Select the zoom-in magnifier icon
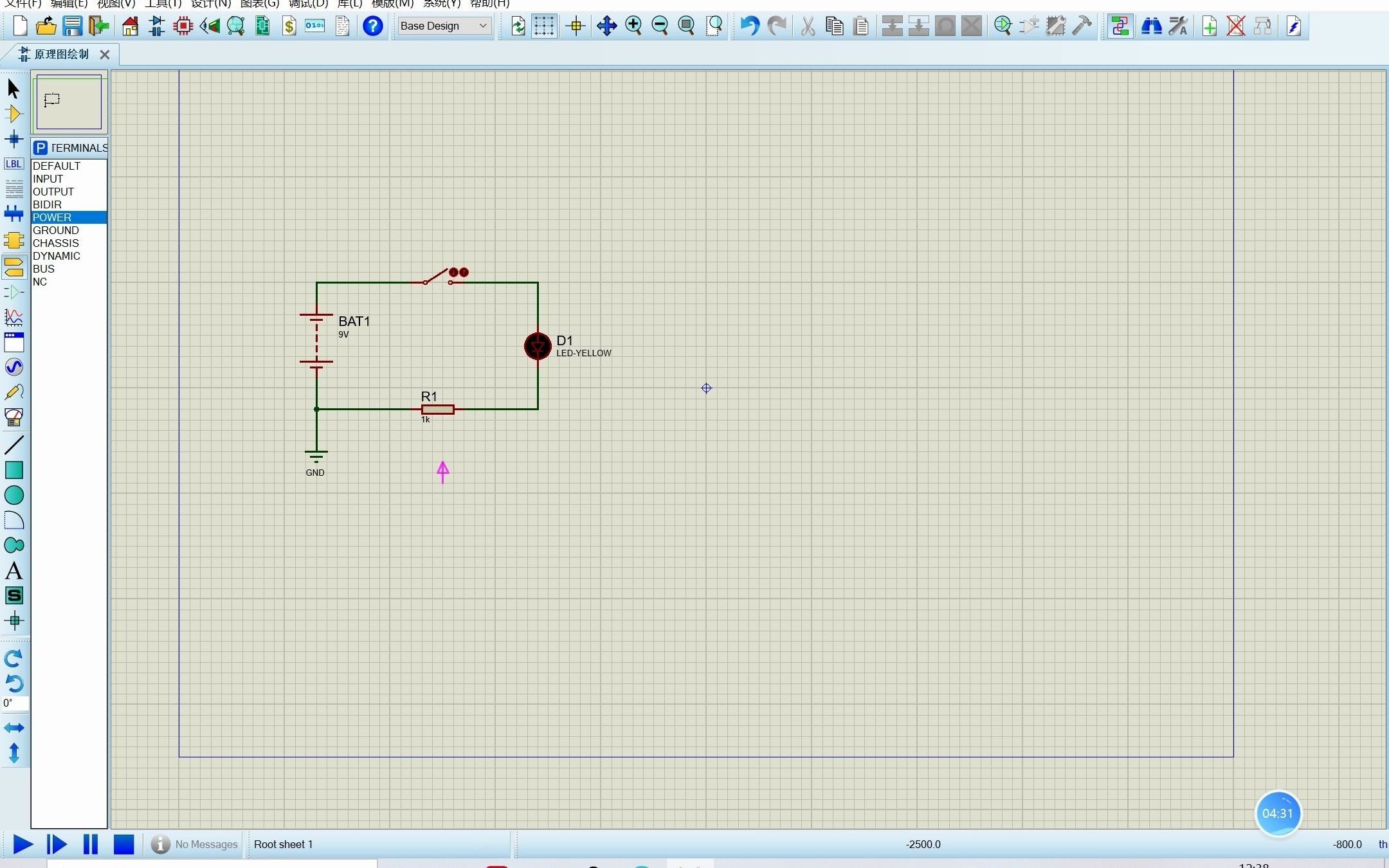Viewport: 1389px width, 868px height. coord(633,26)
